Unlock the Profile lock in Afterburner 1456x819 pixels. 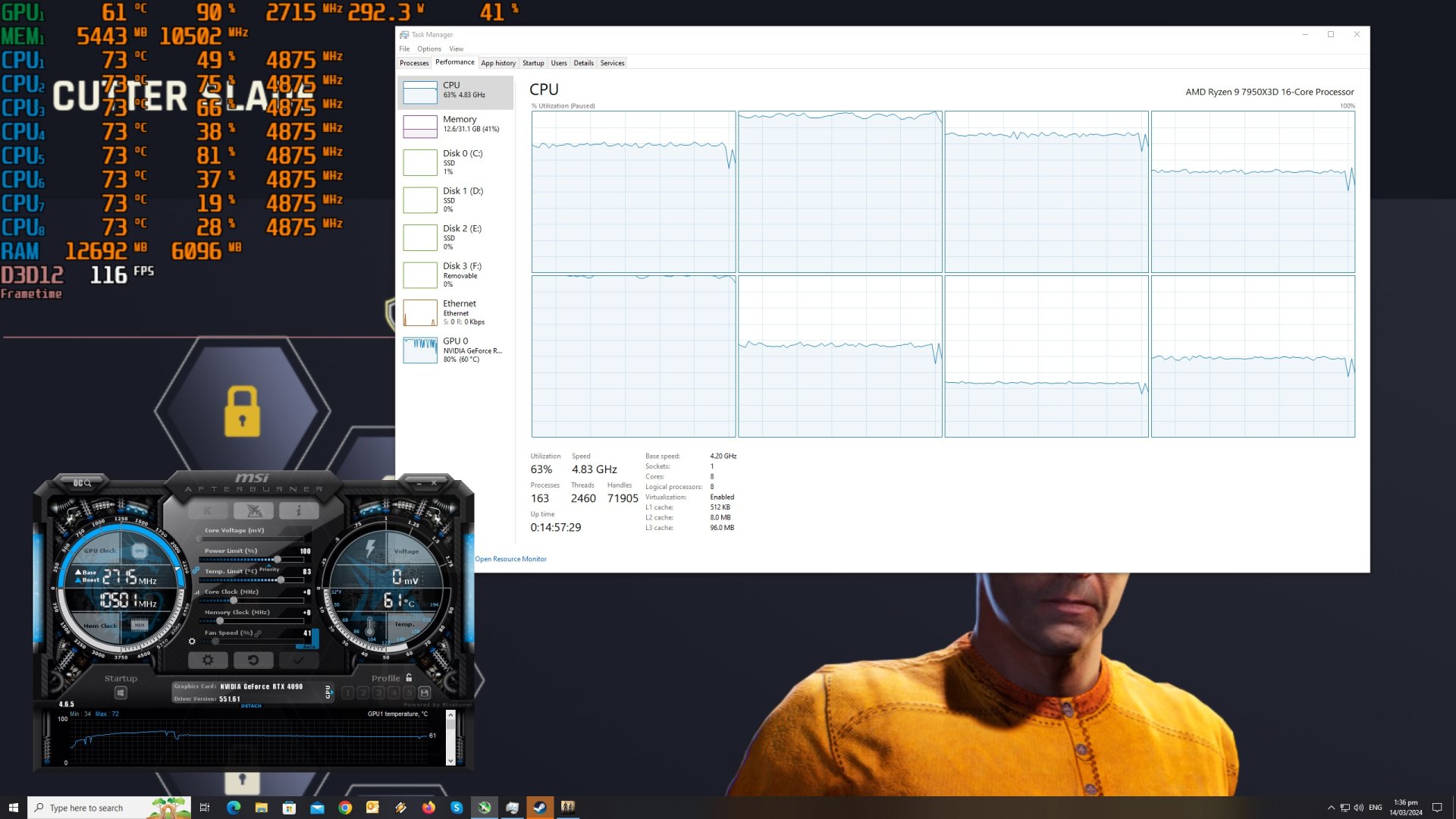pyautogui.click(x=409, y=679)
